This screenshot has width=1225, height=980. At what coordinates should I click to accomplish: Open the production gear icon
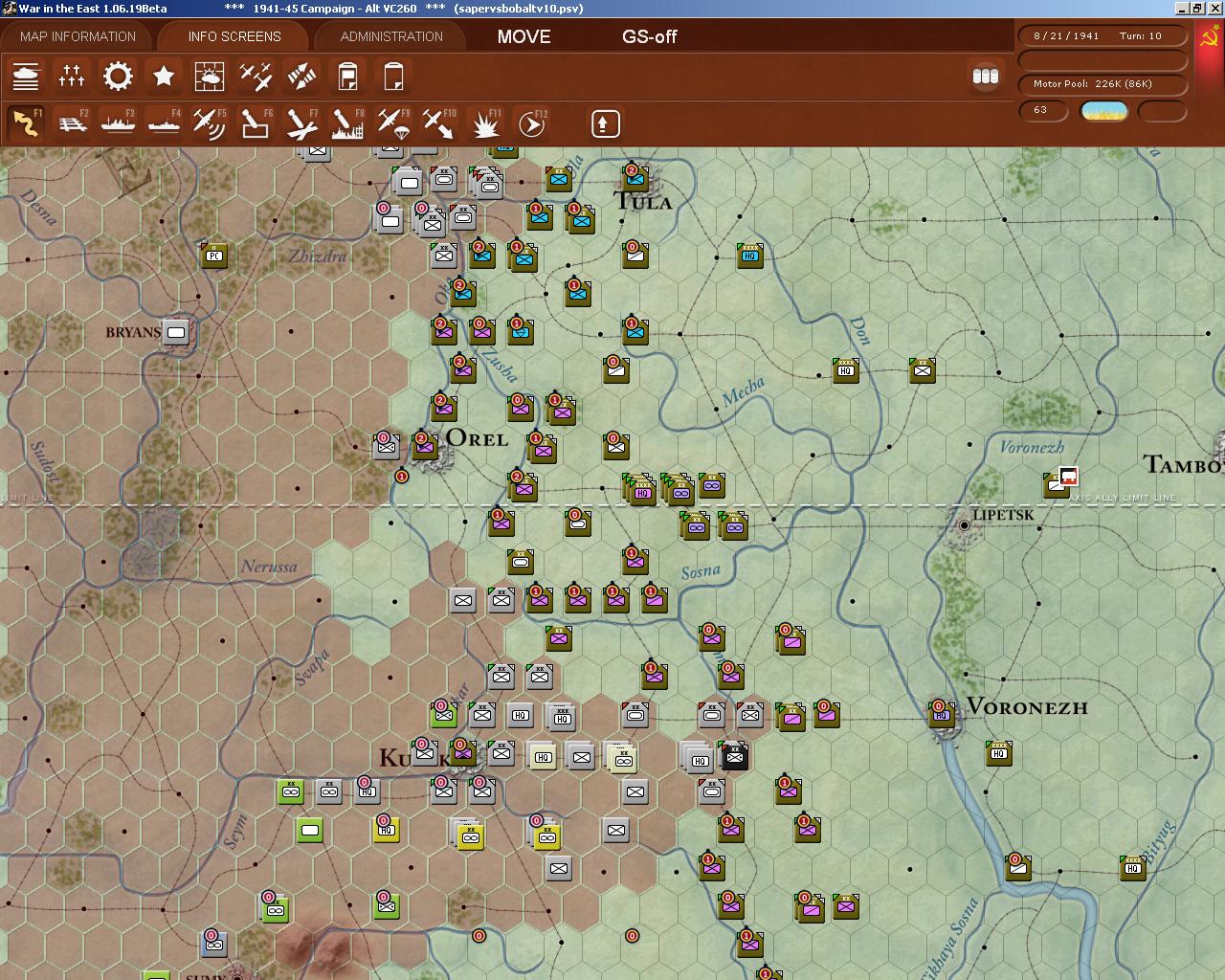[x=118, y=76]
